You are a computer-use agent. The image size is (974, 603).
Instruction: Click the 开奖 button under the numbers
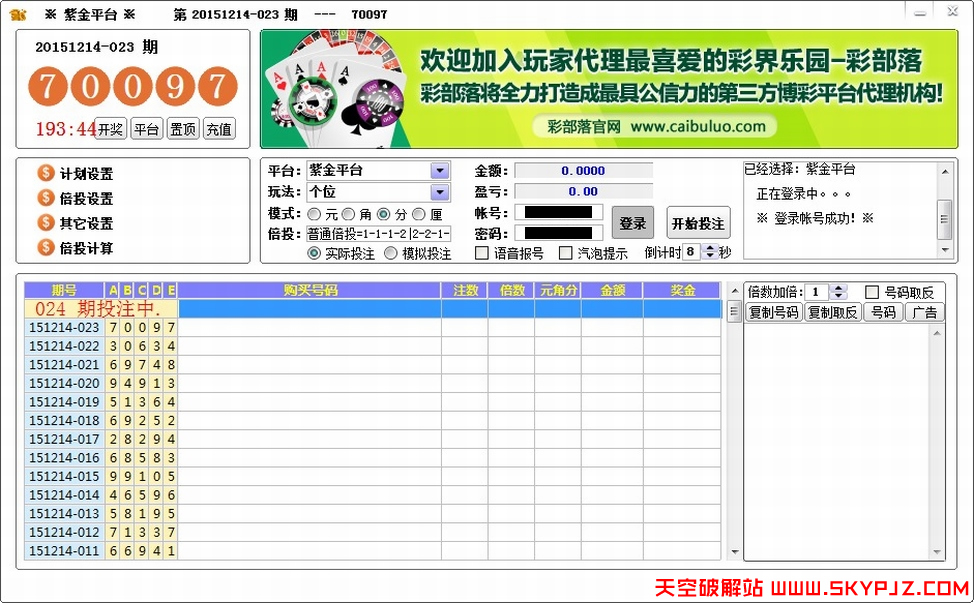(111, 129)
